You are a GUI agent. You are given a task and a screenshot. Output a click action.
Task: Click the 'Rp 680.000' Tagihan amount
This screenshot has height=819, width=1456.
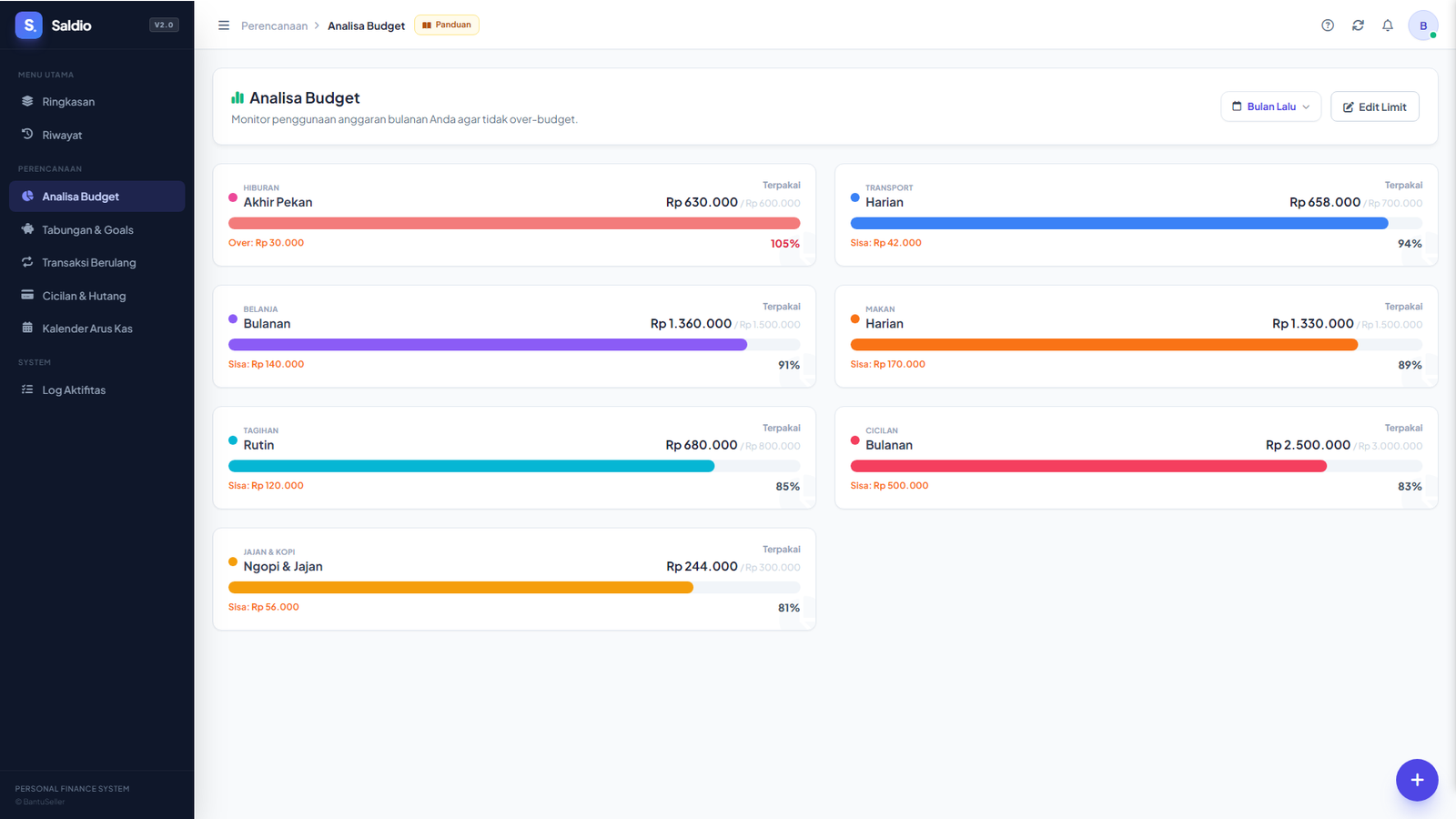coord(702,445)
